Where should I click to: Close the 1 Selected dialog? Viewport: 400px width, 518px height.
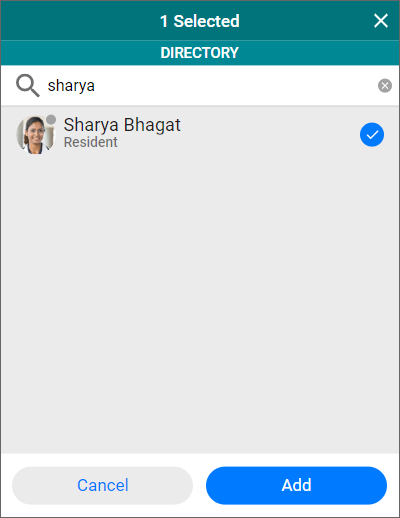click(381, 21)
